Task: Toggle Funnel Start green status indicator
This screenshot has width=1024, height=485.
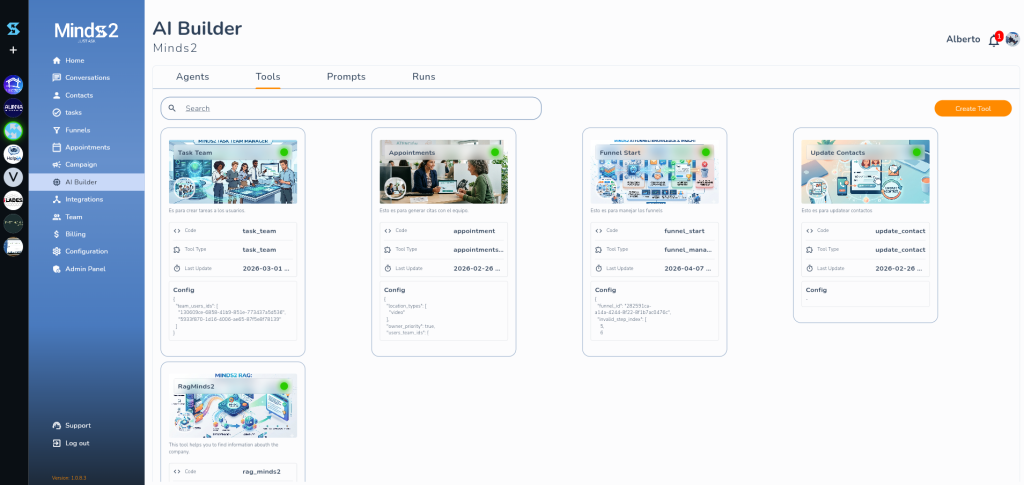Action: (x=706, y=152)
